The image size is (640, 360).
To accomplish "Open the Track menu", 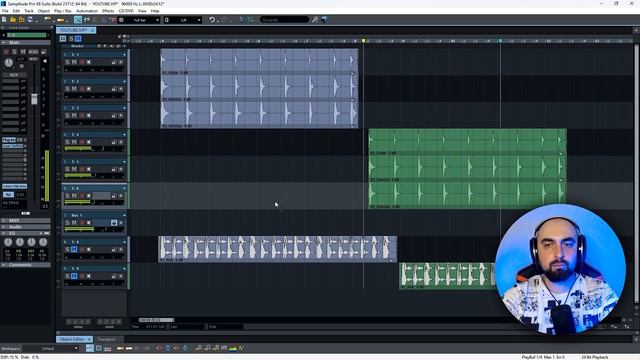I will click(29, 11).
